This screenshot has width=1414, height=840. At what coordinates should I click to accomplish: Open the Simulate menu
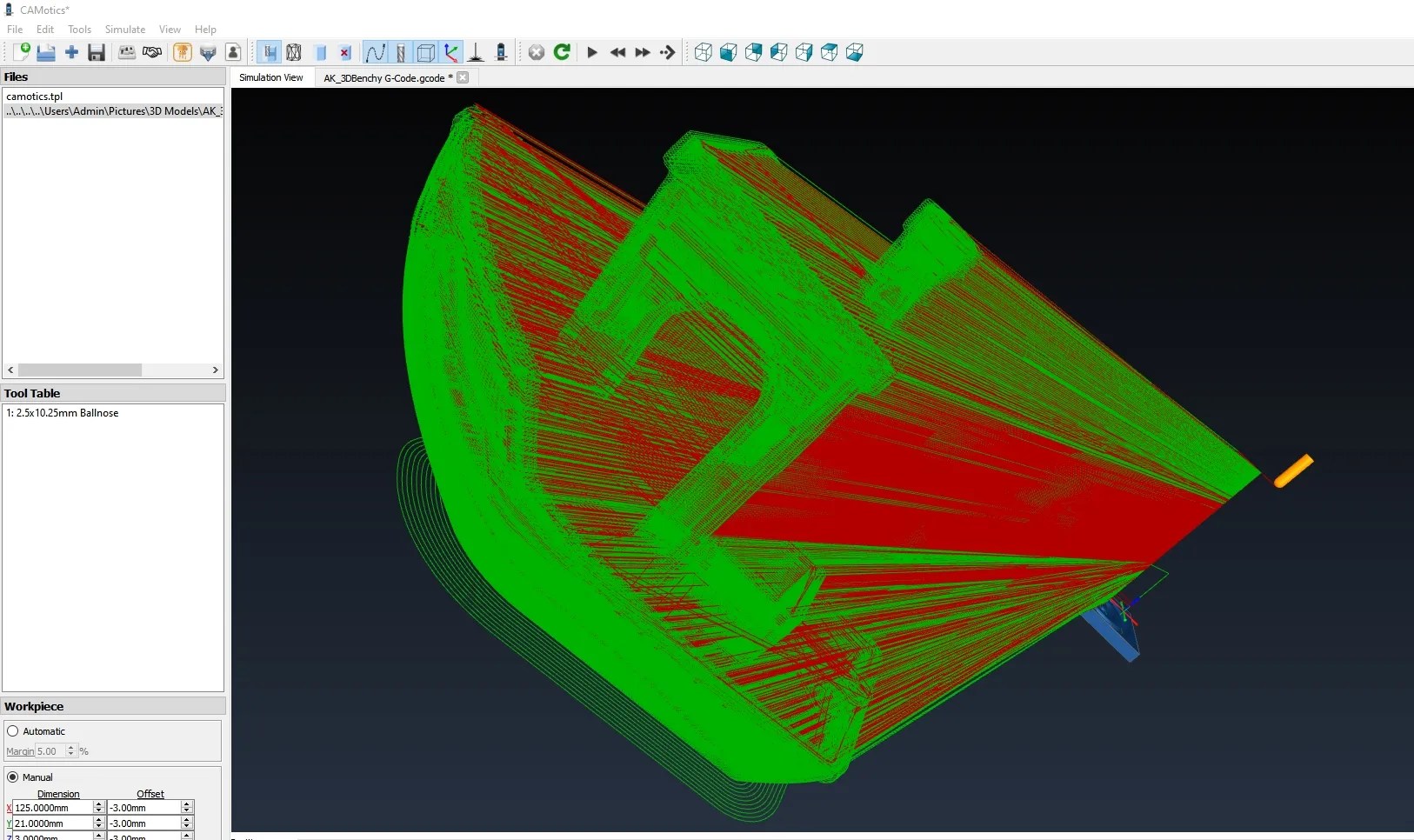pos(124,29)
